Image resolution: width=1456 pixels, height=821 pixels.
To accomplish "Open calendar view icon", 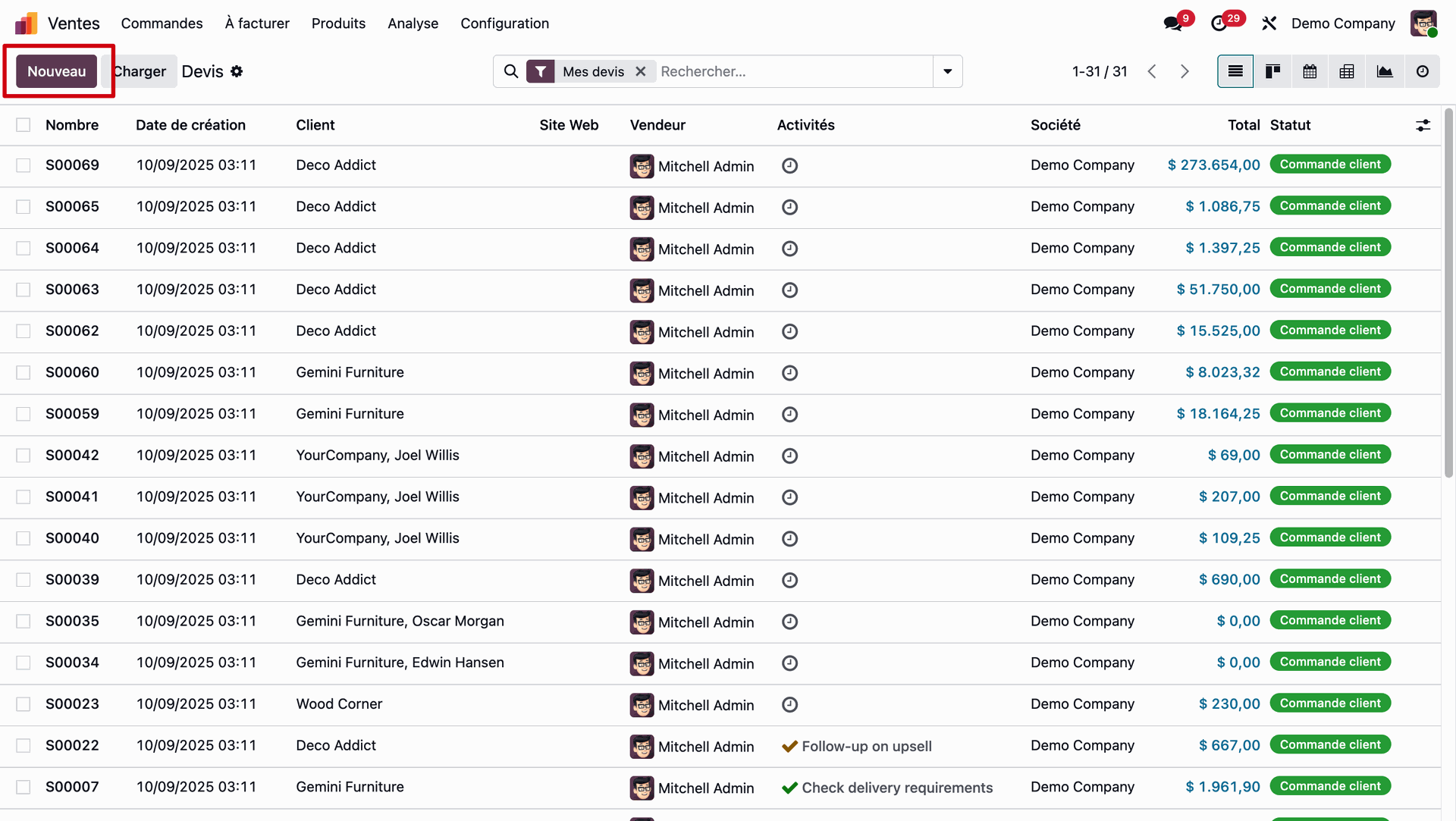I will coord(1310,71).
